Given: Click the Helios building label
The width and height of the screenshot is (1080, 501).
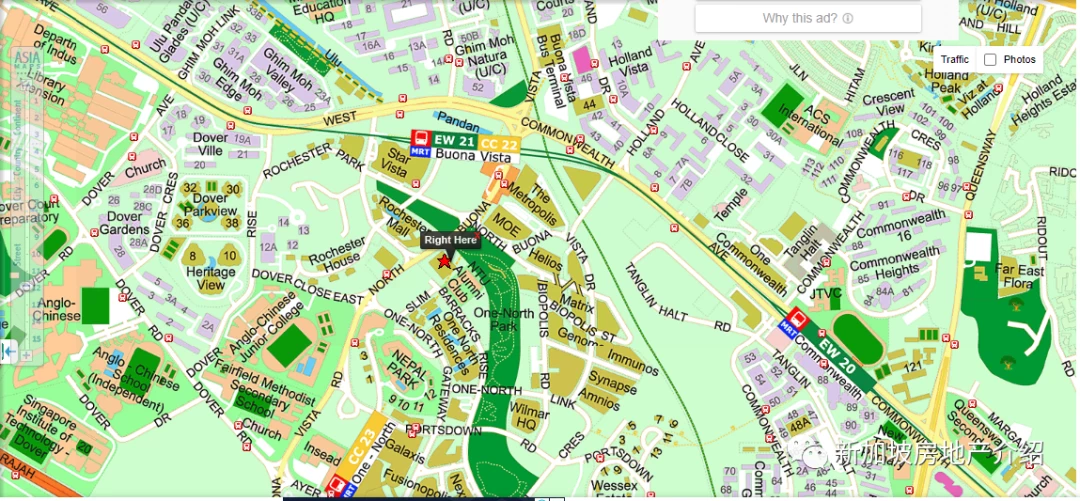Looking at the screenshot, I should coord(546,260).
